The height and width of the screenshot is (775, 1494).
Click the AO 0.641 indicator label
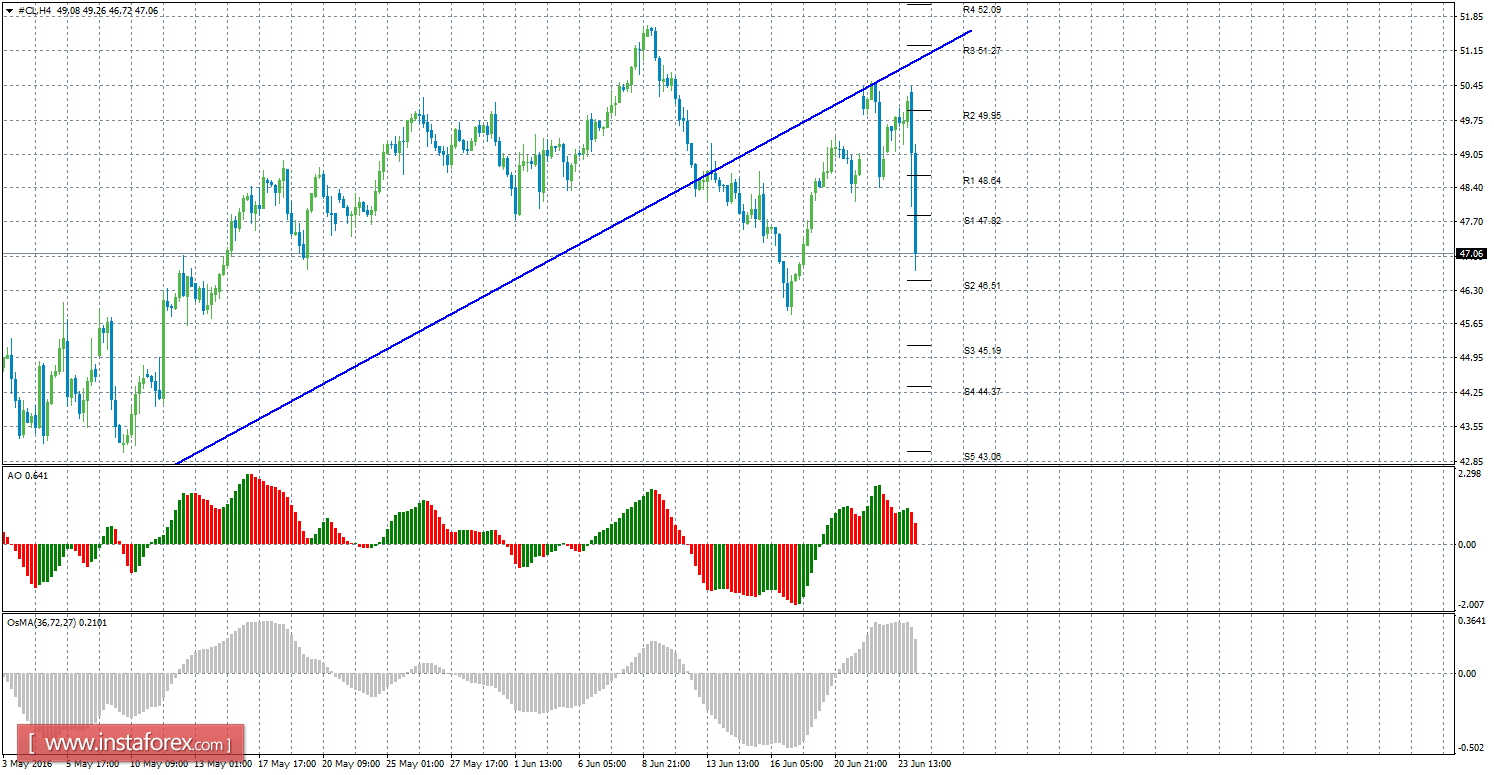26,476
